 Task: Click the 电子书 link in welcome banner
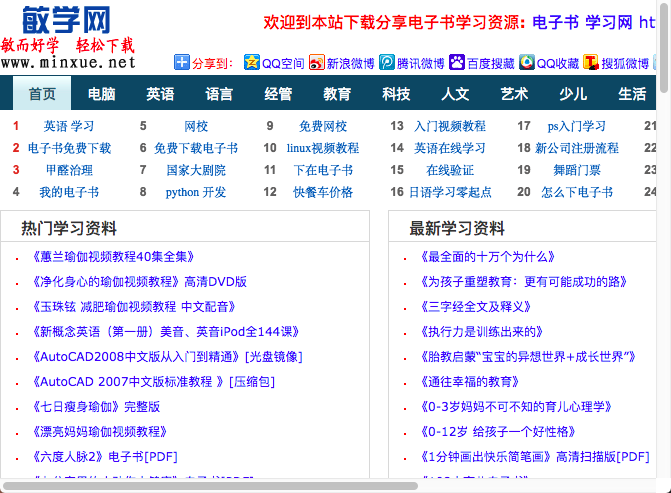(x=554, y=22)
